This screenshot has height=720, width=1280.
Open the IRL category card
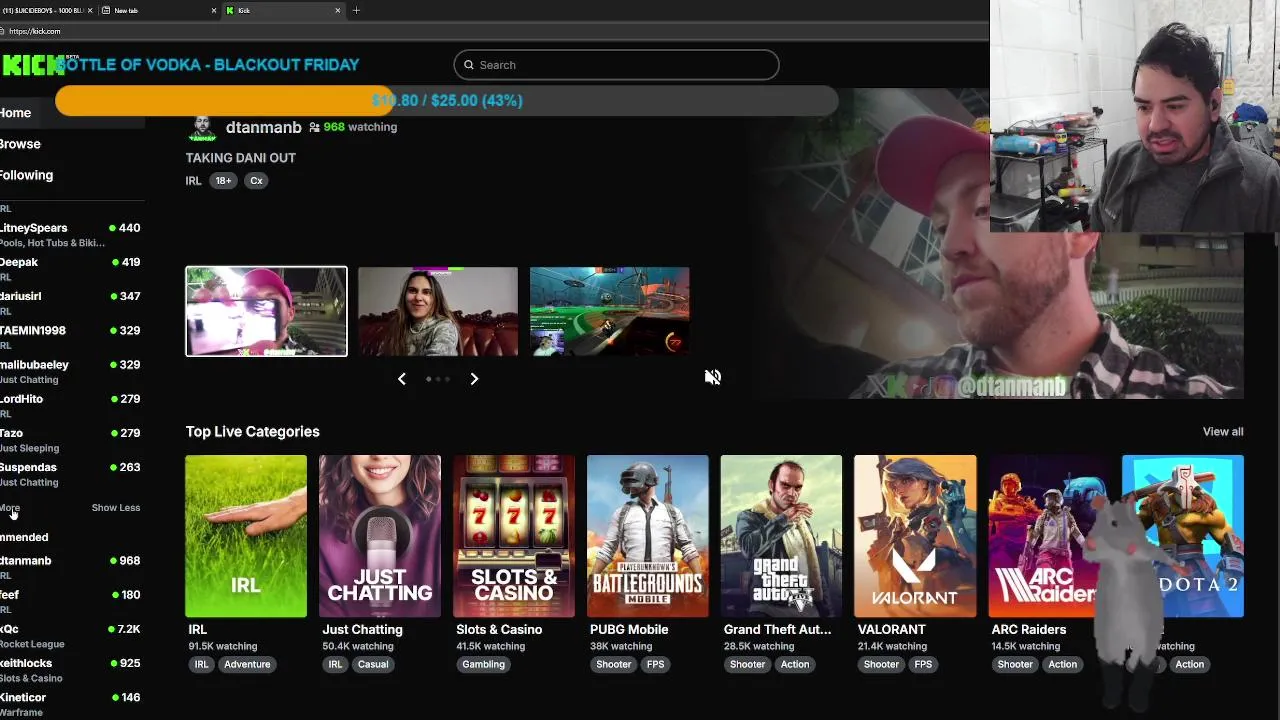click(x=246, y=536)
